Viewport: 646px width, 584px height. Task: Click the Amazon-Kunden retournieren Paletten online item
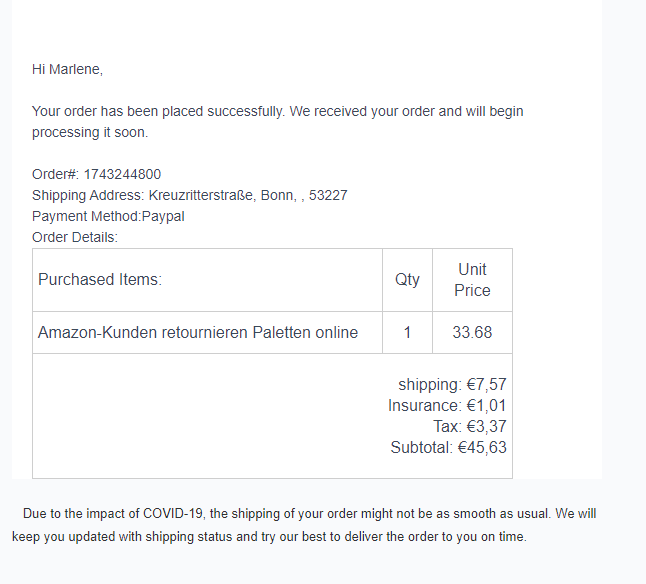tap(198, 333)
